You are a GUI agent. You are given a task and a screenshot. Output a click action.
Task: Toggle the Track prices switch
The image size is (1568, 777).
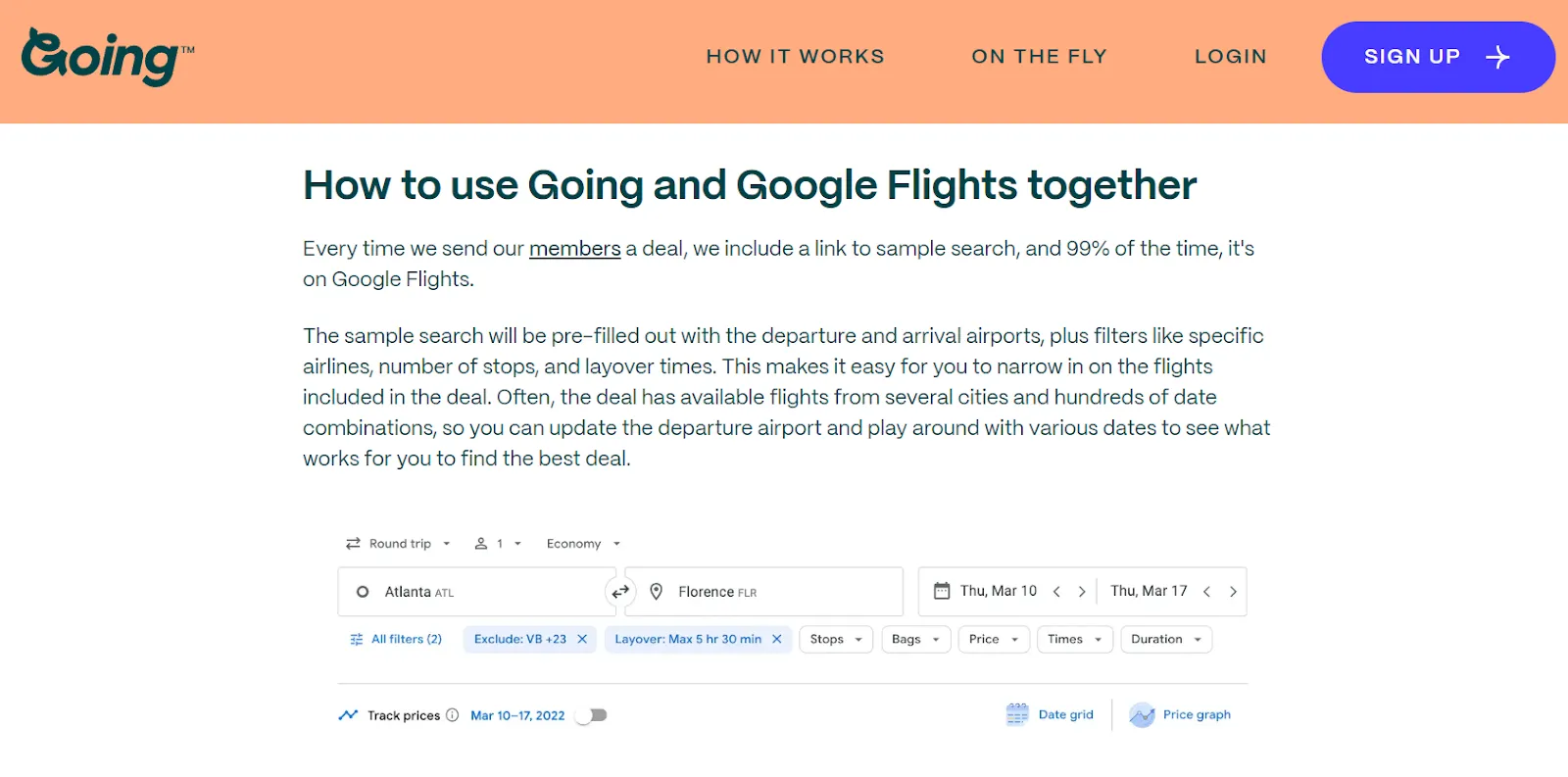pyautogui.click(x=592, y=715)
